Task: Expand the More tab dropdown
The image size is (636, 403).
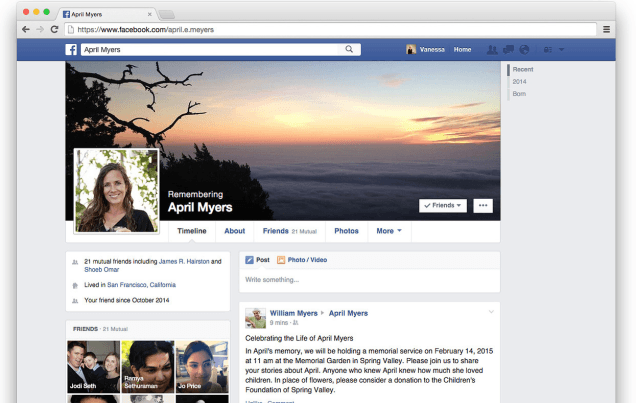Action: click(389, 231)
